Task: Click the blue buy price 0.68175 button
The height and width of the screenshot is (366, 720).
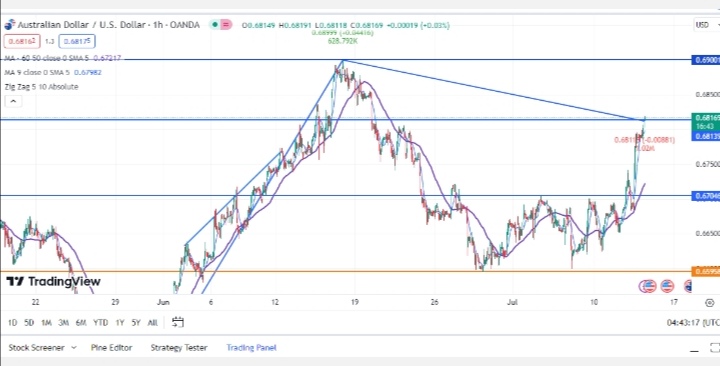Action: (x=77, y=41)
